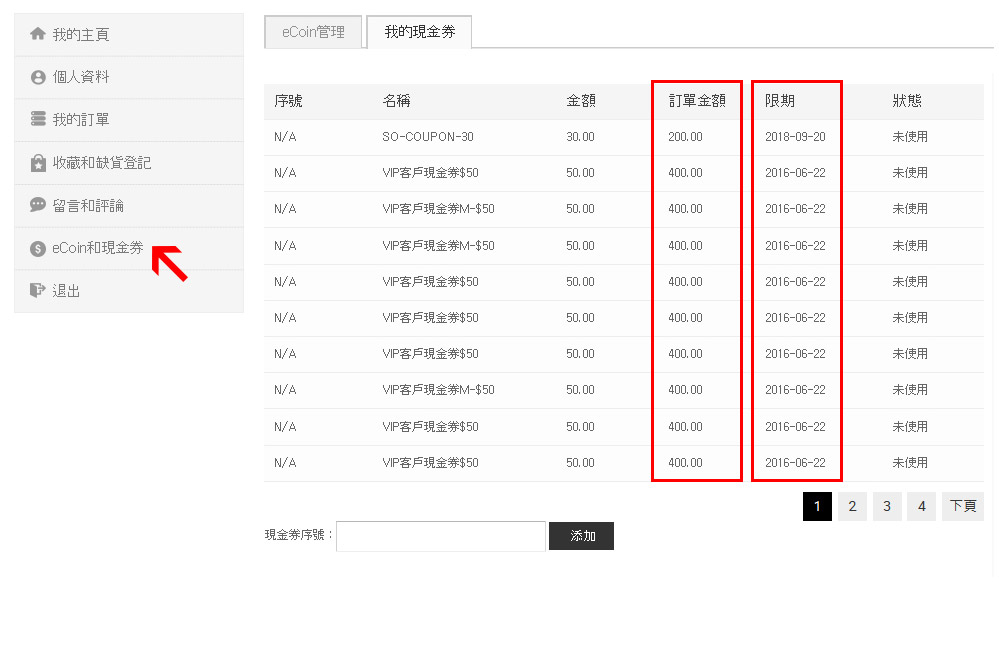Go to page 2 of coupons
Screen dimensions: 999x669
pos(851,506)
